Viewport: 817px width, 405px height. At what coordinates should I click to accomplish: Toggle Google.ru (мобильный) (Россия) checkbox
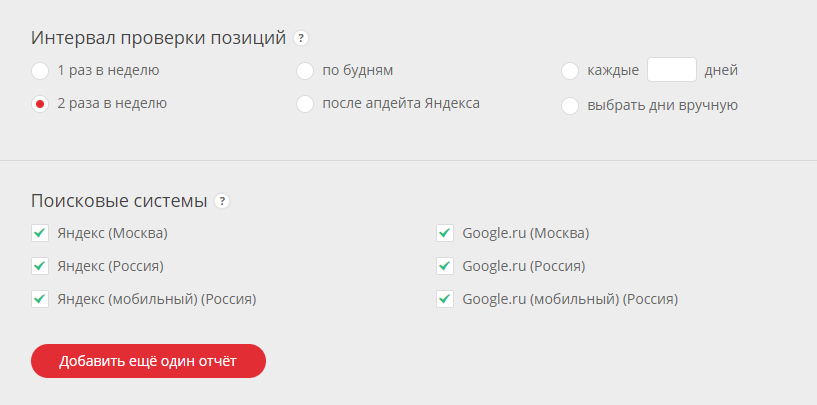point(445,299)
